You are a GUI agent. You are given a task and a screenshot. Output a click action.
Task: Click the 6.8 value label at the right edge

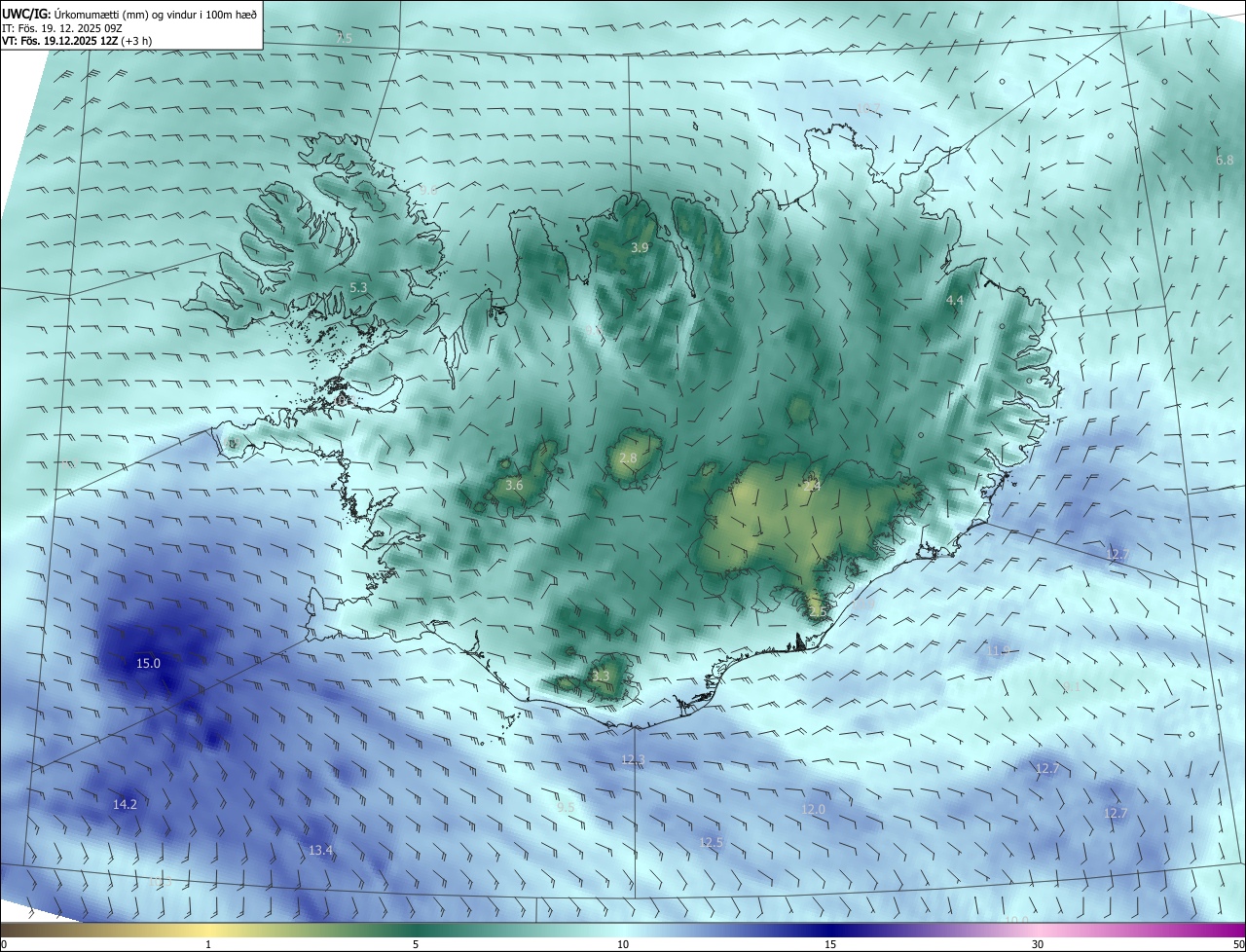1225,160
